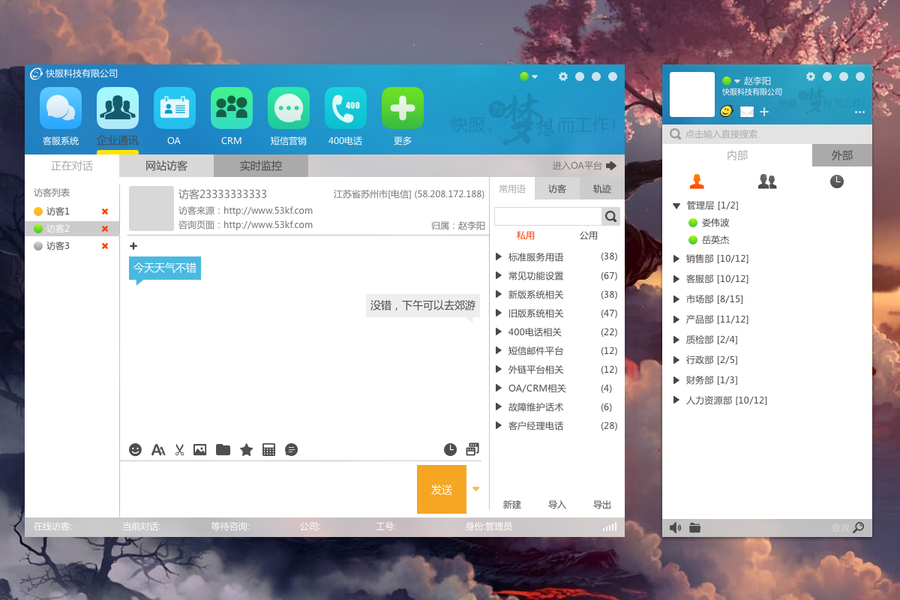Viewport: 900px width, 600px height.
Task: Click the green 更多 plus icon
Action: (402, 108)
